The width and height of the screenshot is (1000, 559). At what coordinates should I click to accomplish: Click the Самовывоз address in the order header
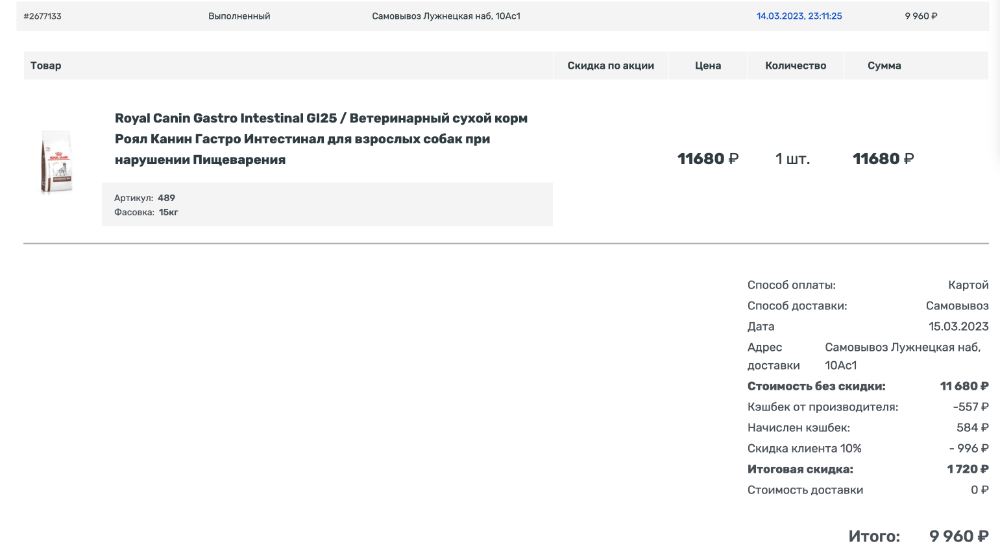click(446, 16)
